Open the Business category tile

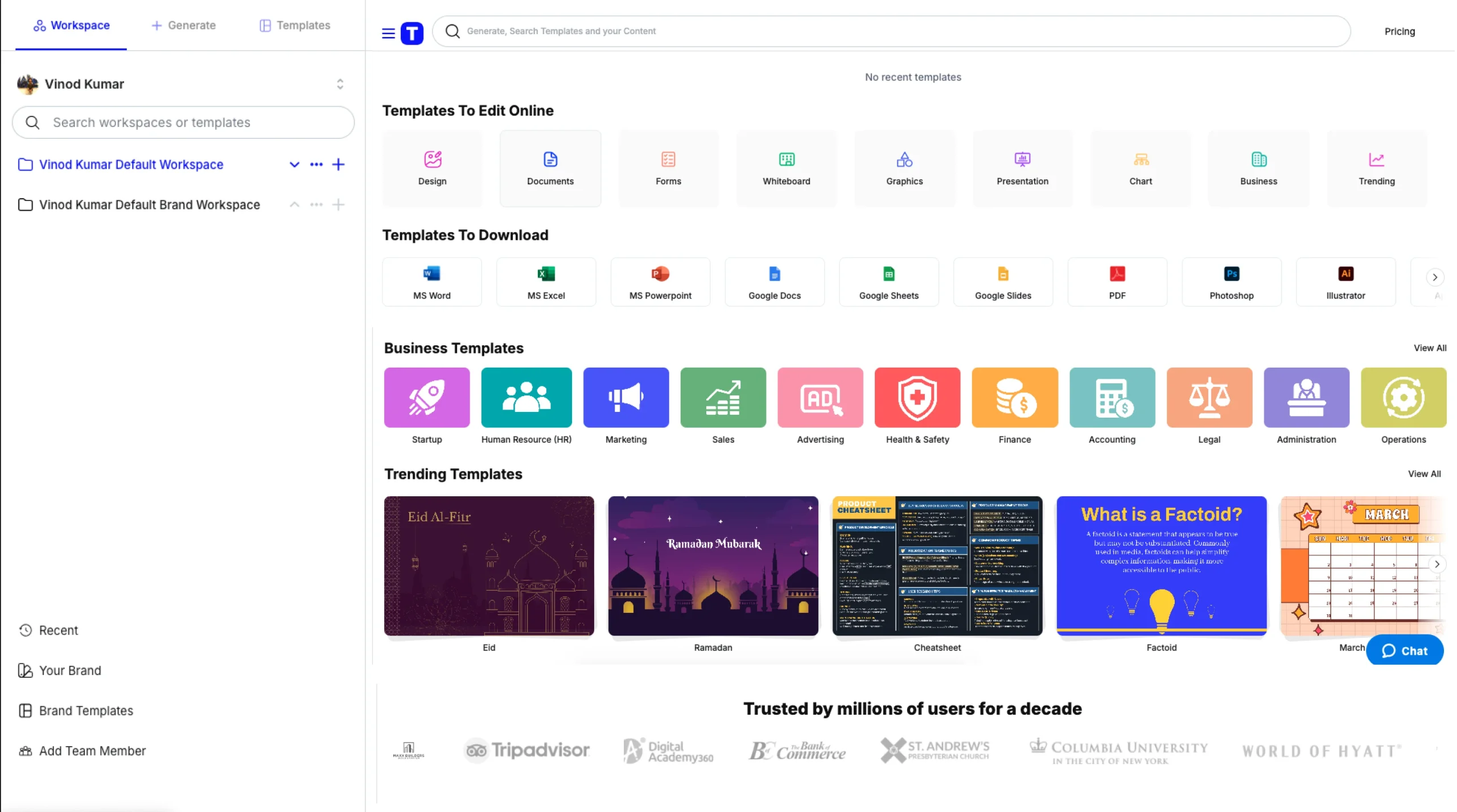point(1258,168)
